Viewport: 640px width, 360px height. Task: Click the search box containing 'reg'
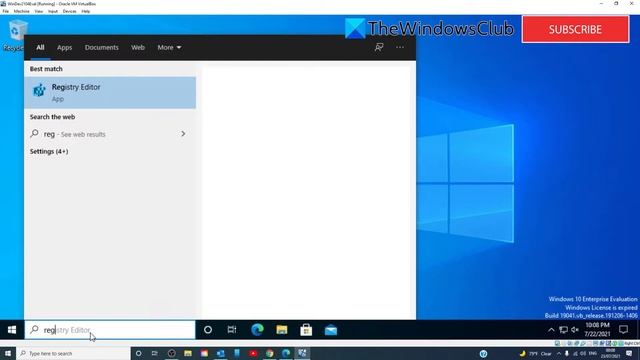tap(110, 330)
